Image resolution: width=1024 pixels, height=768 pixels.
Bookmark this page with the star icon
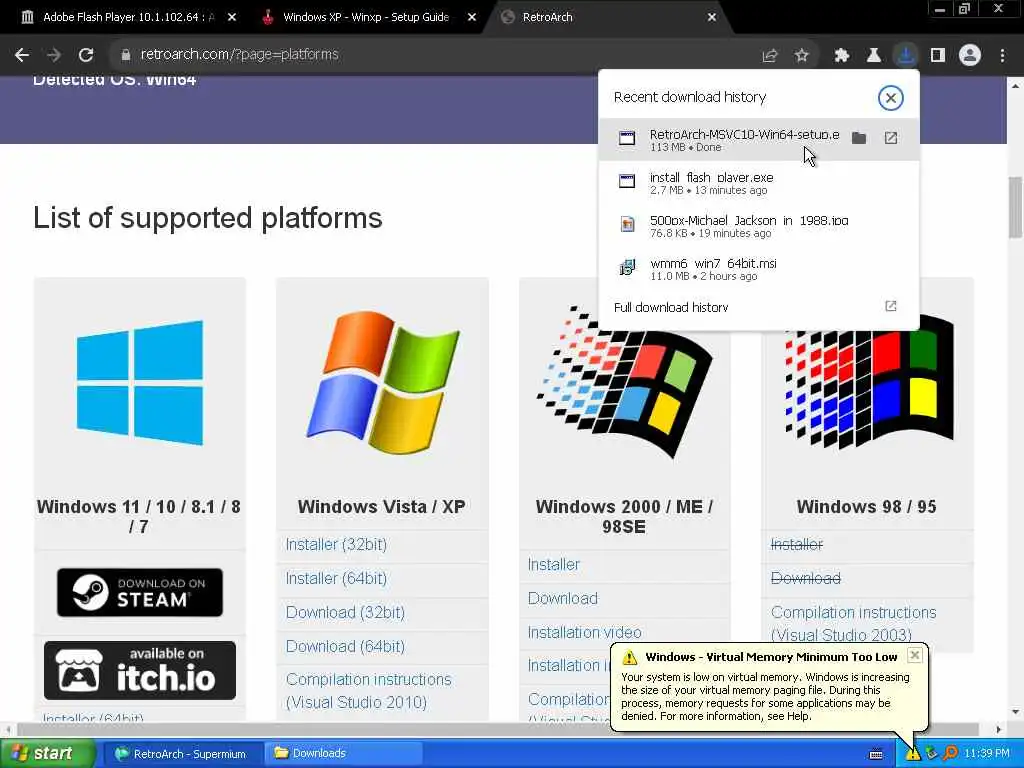tap(802, 56)
